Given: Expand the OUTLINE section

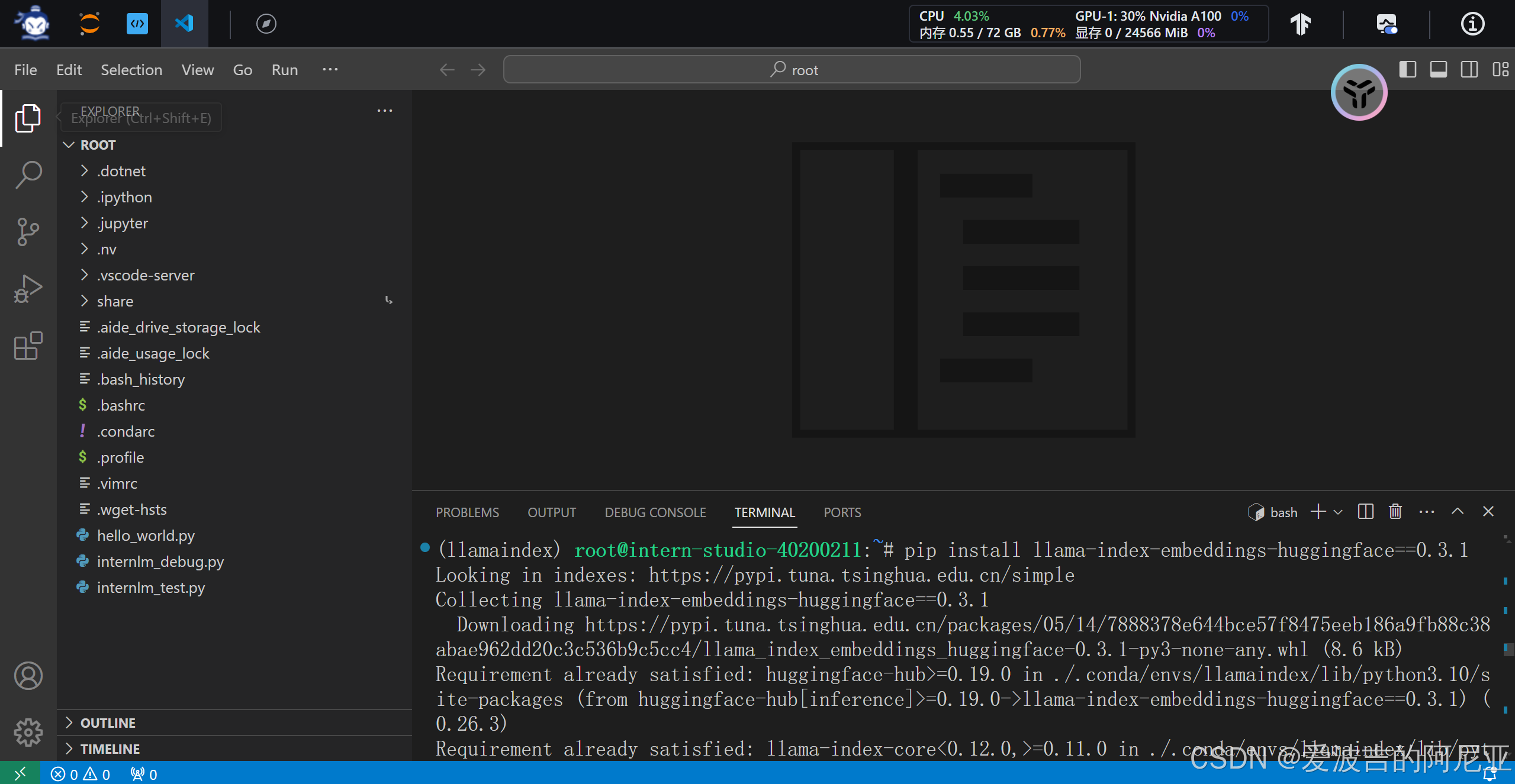Looking at the screenshot, I should click(108, 723).
